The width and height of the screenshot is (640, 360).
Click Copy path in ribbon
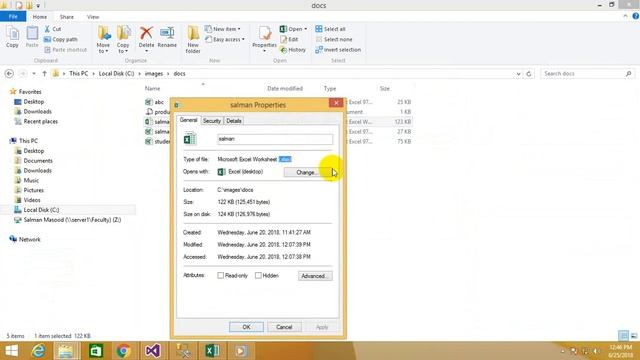click(x=60, y=40)
